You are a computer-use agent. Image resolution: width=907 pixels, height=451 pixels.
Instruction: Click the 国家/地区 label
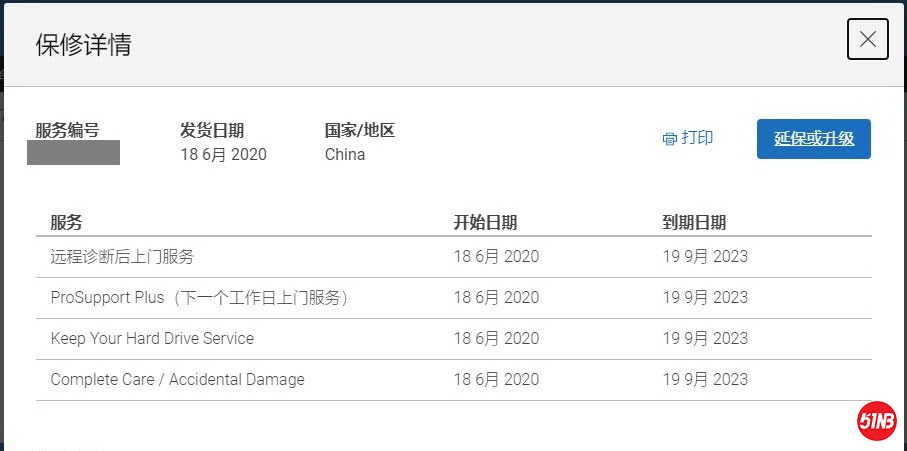(360, 131)
